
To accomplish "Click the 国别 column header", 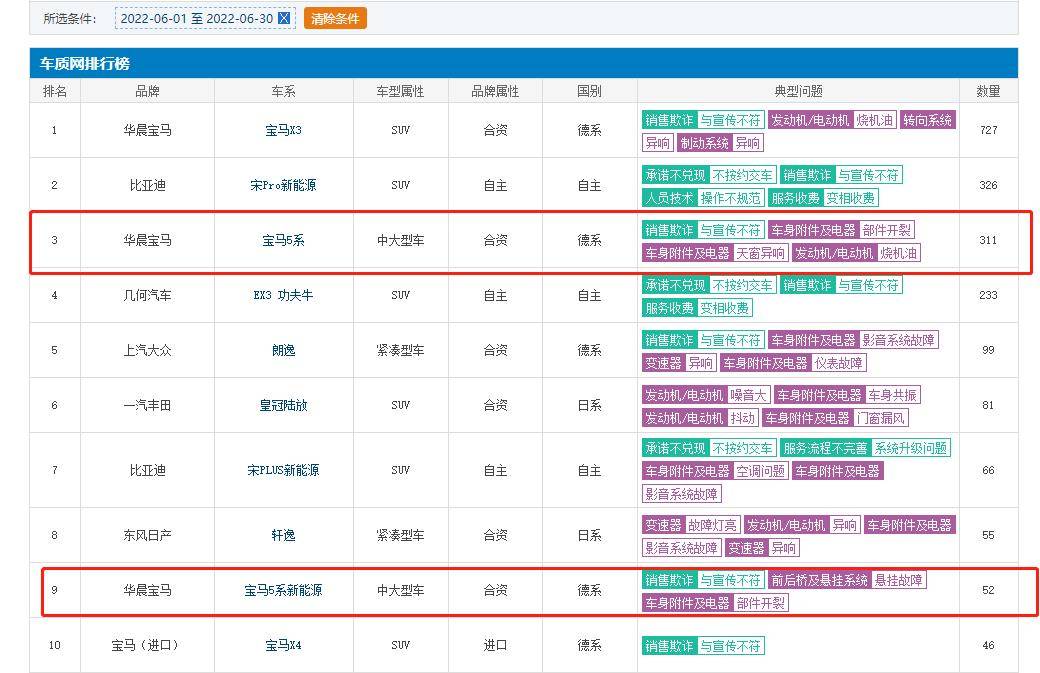I will pos(589,92).
